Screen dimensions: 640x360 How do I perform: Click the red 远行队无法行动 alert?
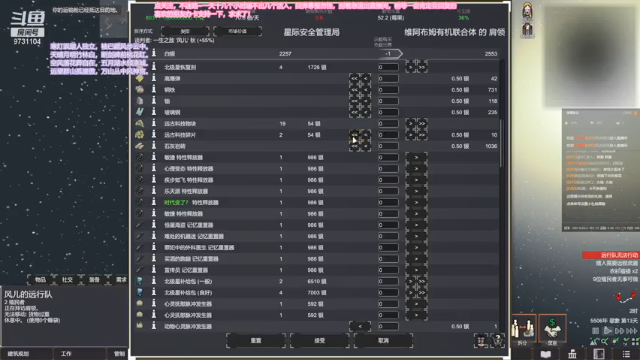[x=611, y=255]
